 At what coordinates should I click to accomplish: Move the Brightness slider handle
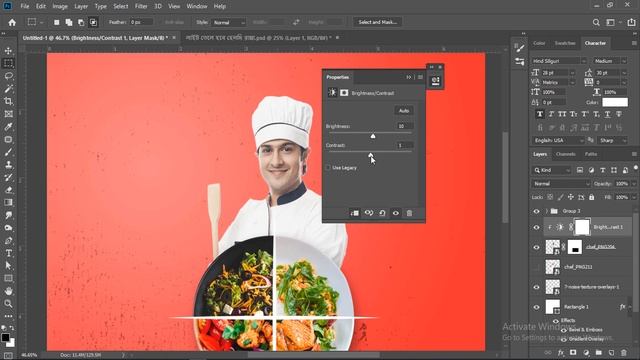[x=373, y=136]
